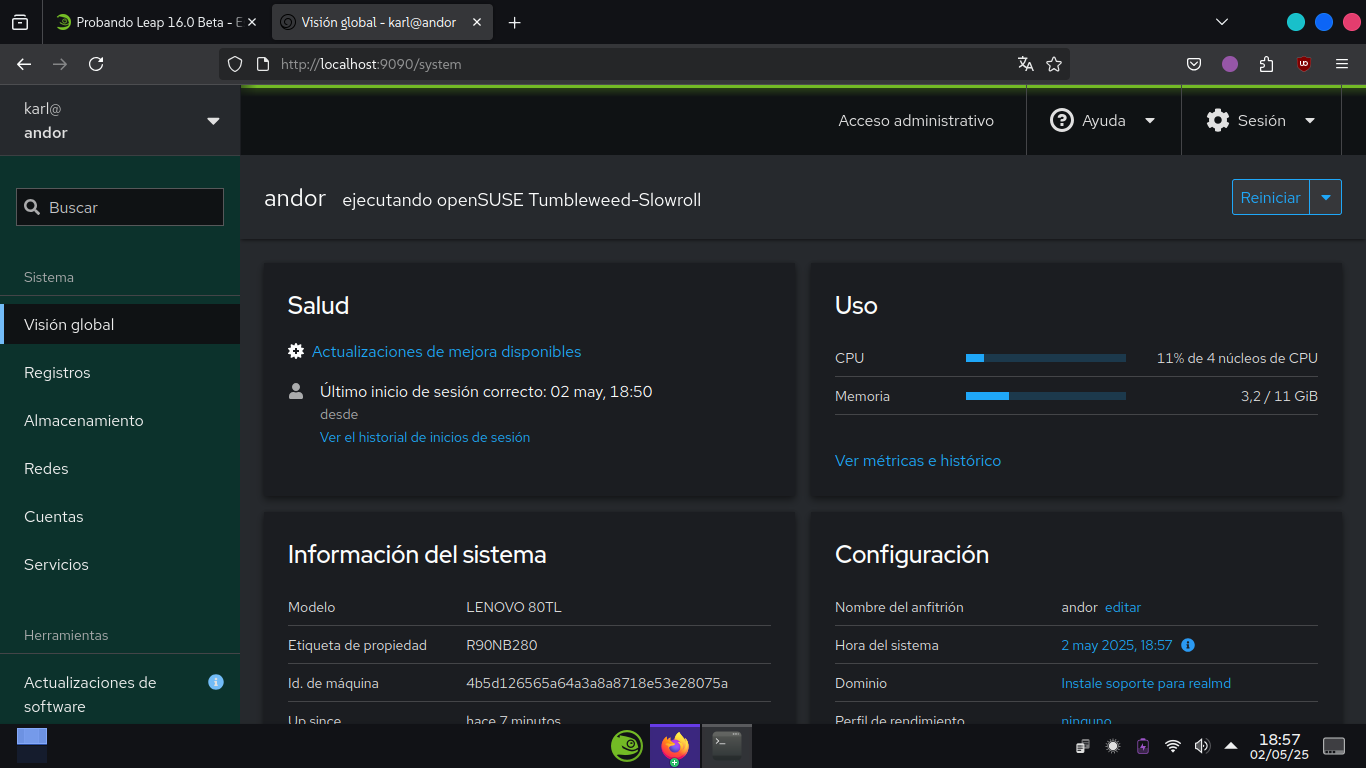
Task: Click the Reiniciar button
Action: pyautogui.click(x=1270, y=198)
